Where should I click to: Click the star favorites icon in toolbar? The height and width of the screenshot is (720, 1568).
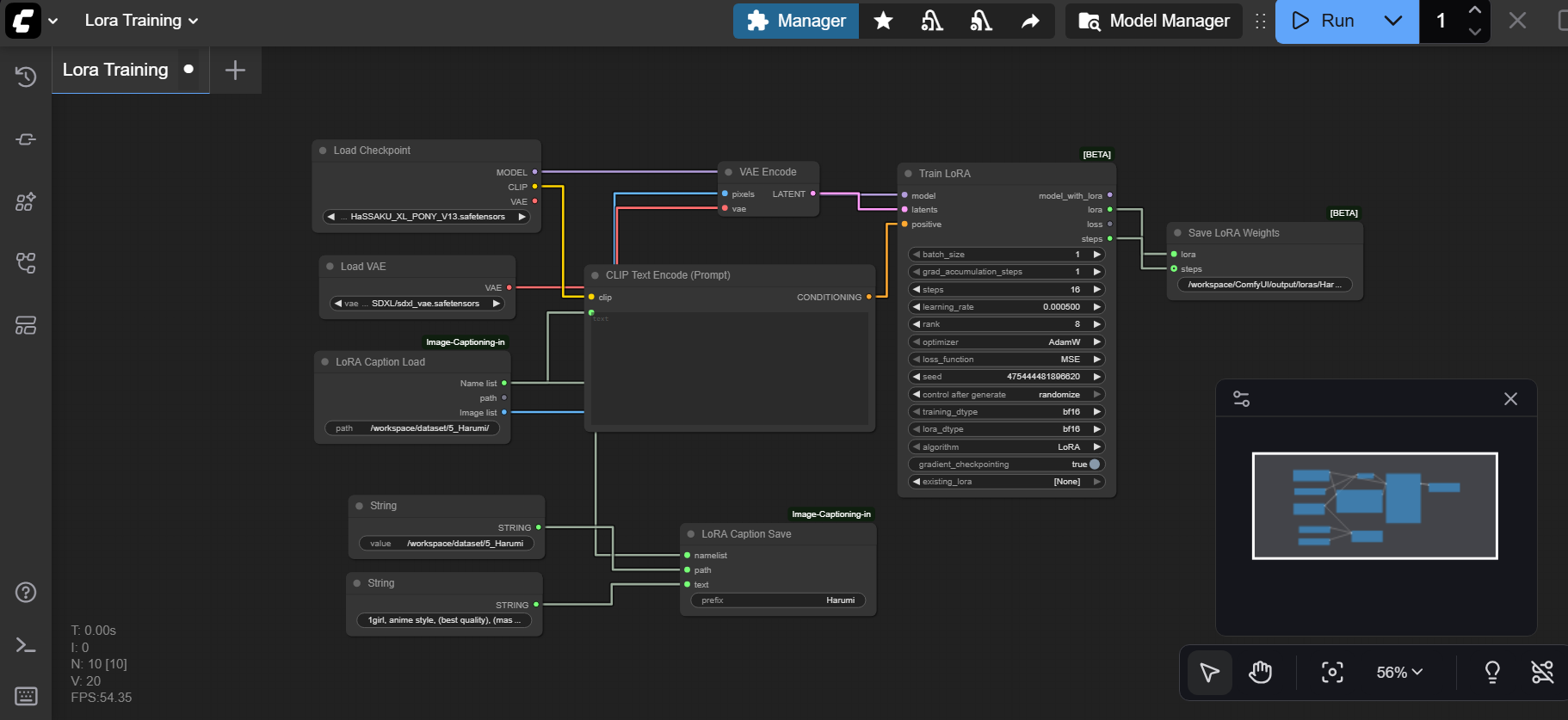[x=883, y=21]
